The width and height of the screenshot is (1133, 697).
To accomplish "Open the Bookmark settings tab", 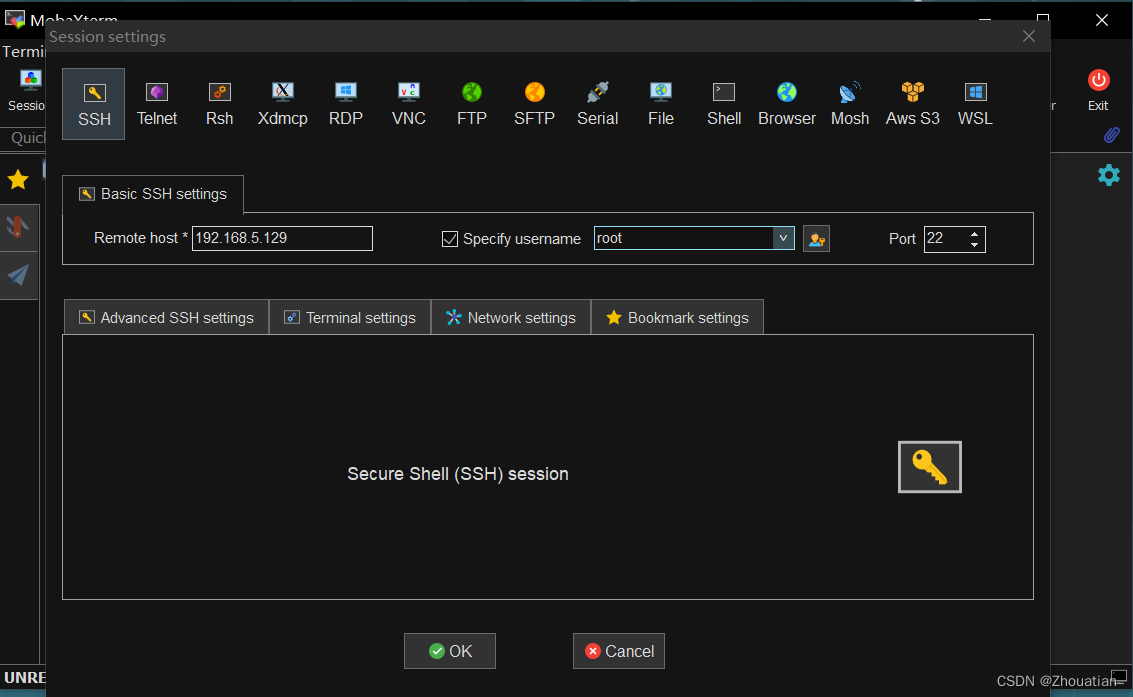I will pyautogui.click(x=678, y=318).
